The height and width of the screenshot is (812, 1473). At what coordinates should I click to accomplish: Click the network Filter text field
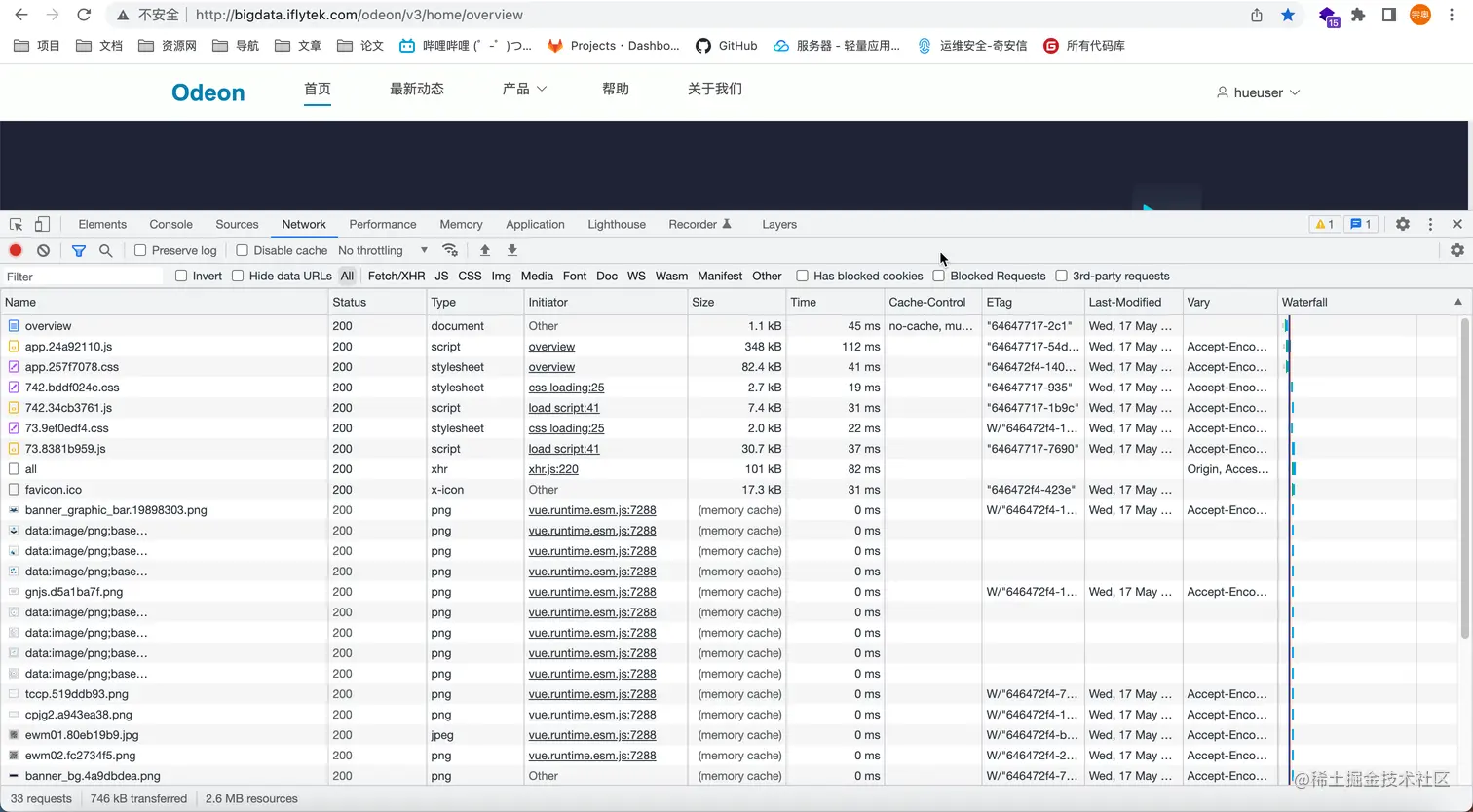(x=83, y=277)
